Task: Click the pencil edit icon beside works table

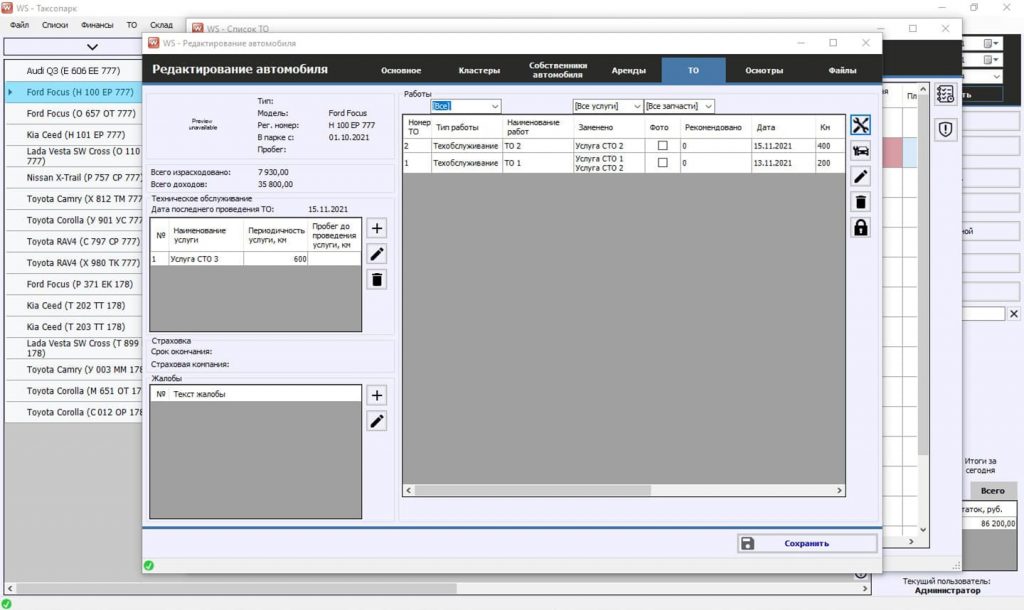Action: click(861, 176)
